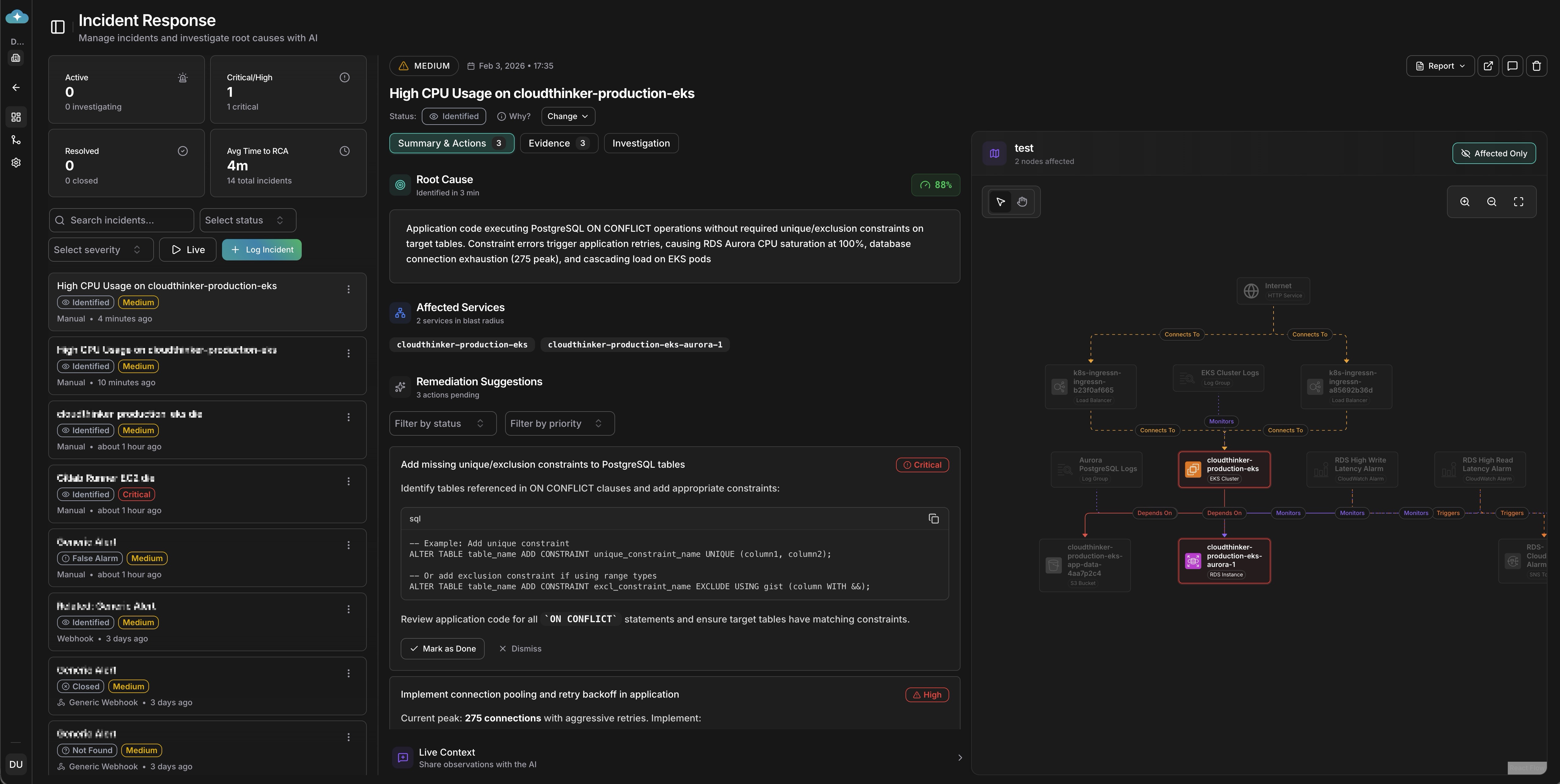Open the Filter by priority dropdown

(559, 424)
